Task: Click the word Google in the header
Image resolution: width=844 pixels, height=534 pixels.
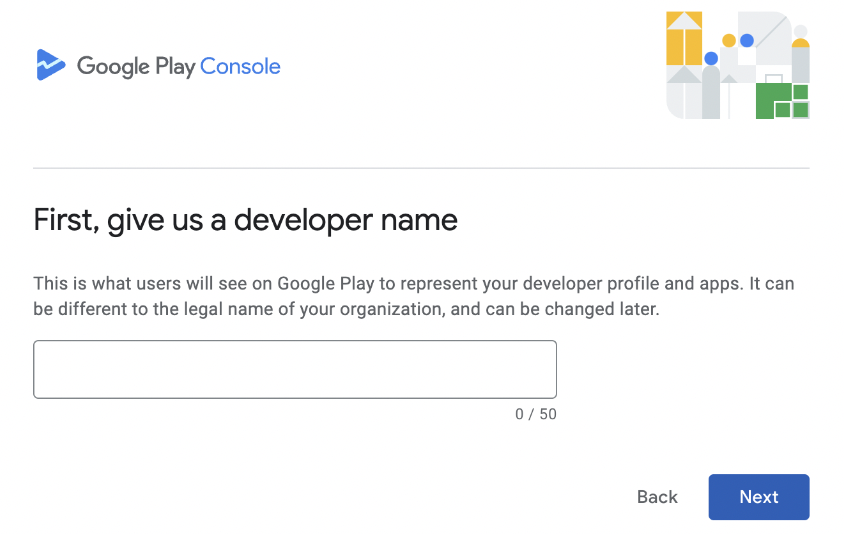Action: (x=114, y=67)
